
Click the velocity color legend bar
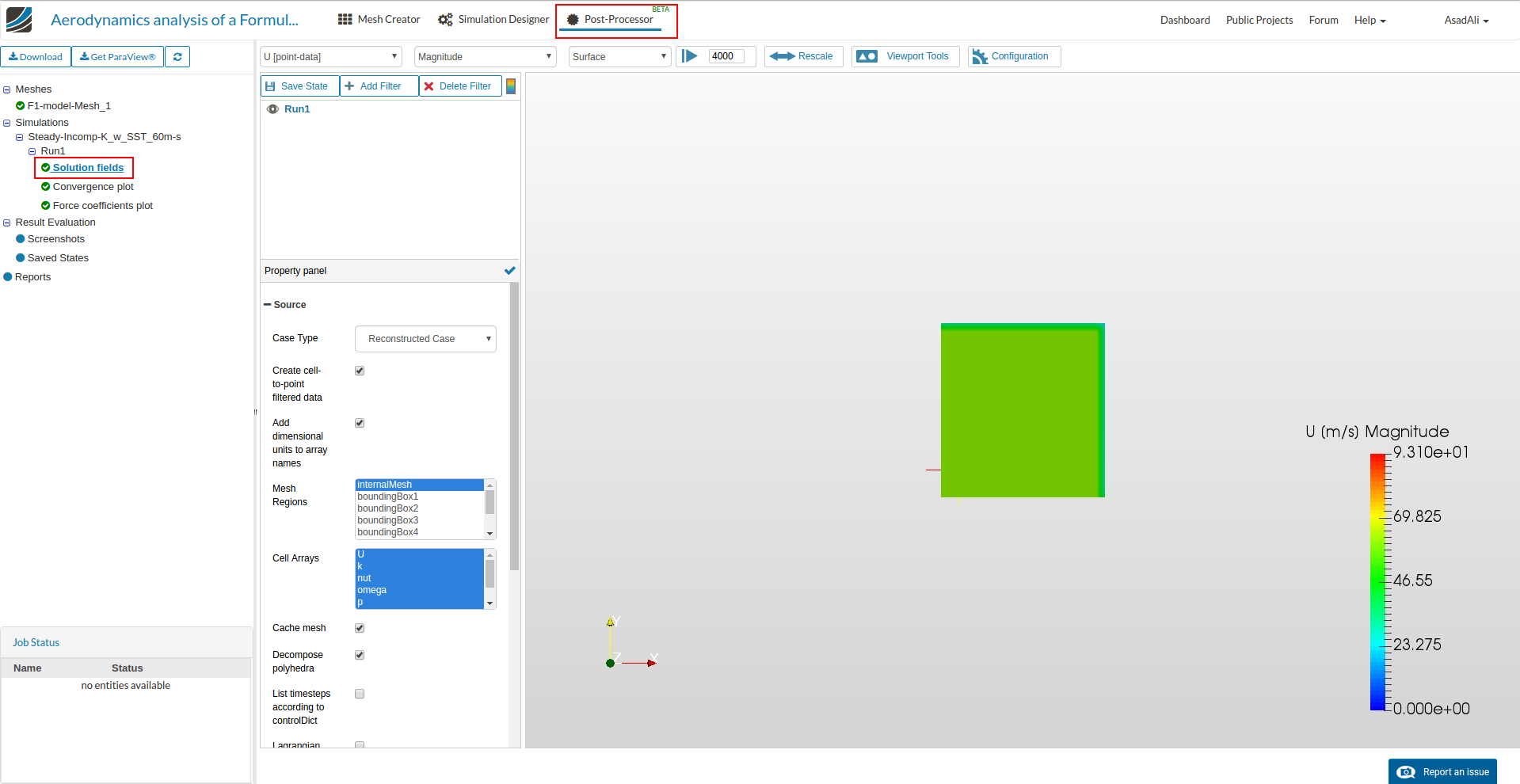[x=1377, y=581]
